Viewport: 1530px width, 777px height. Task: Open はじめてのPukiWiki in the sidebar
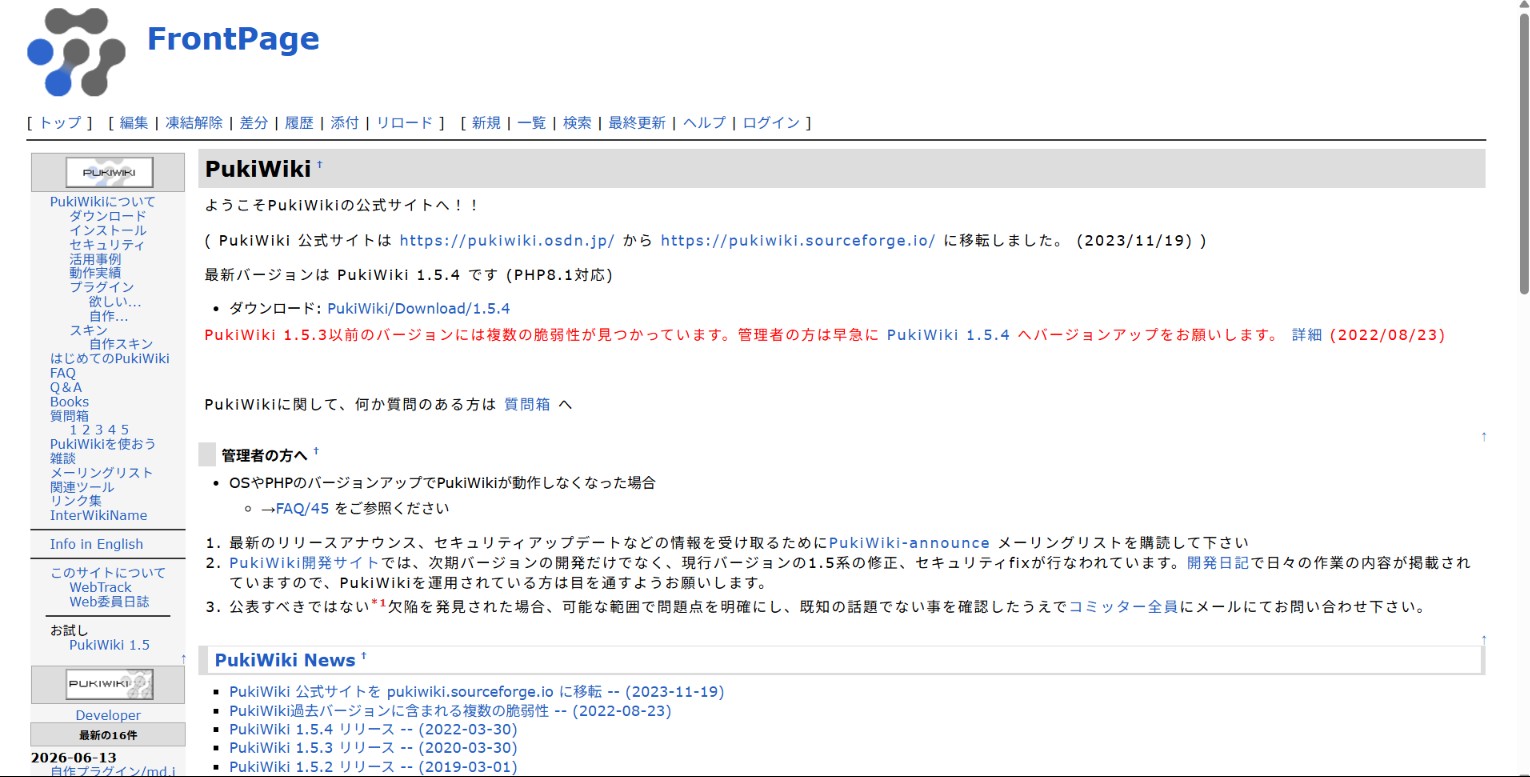[x=110, y=358]
